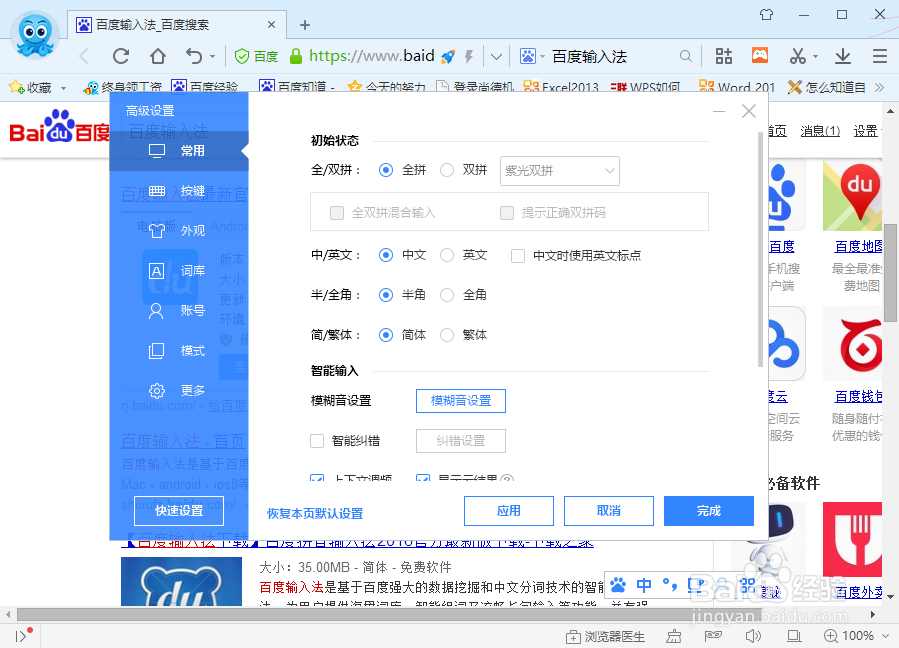Click the Baidu logo on the page
This screenshot has height=648, width=899.
click(x=60, y=127)
